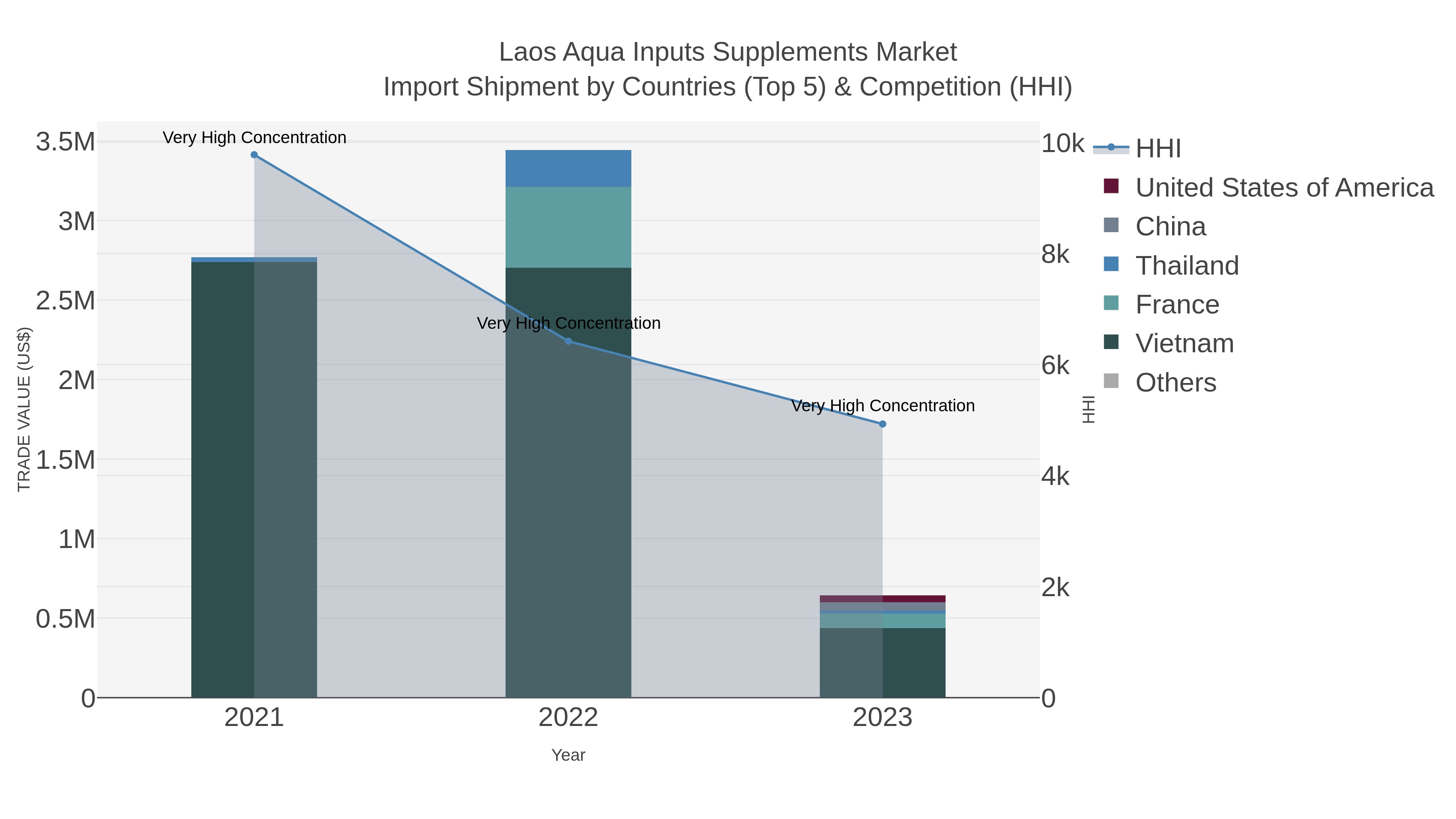Image resolution: width=1456 pixels, height=819 pixels.
Task: Click the 10k HHI axis tick label
Action: tap(1062, 144)
